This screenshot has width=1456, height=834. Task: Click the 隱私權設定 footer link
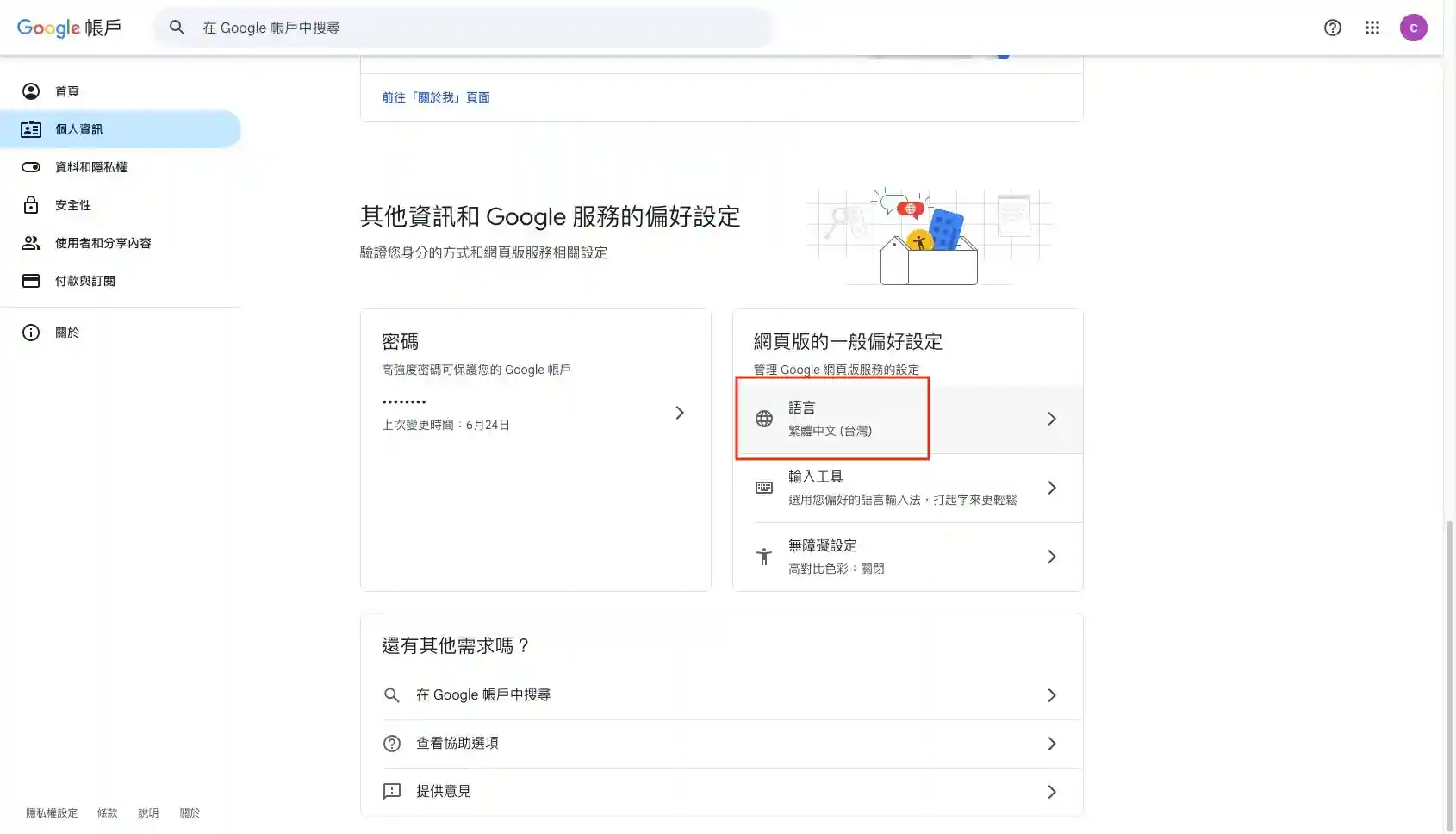pyautogui.click(x=52, y=813)
